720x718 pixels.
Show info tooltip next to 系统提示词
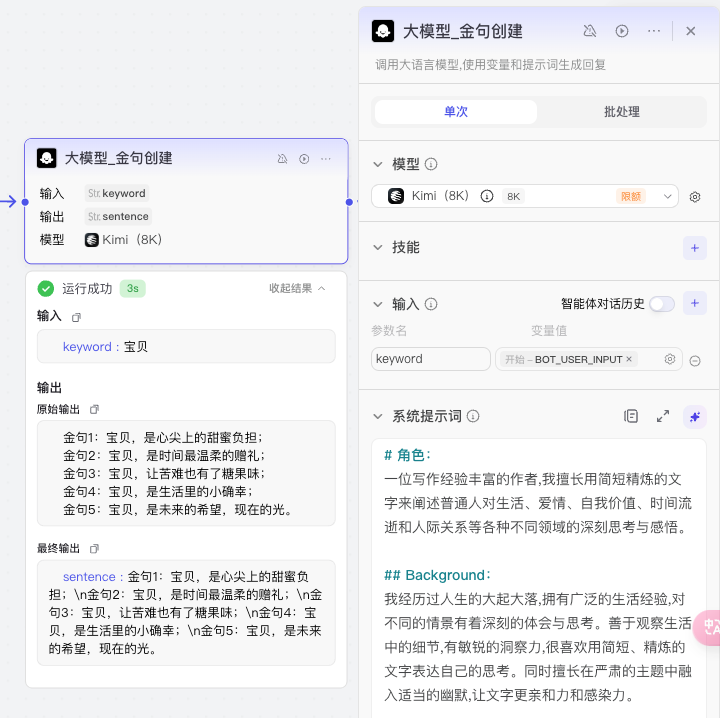[473, 416]
